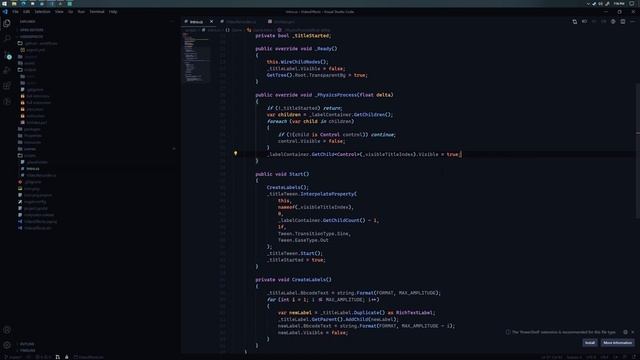Click the notification settings gear icon
This screenshot has height=360, width=640.
pos(625,332)
